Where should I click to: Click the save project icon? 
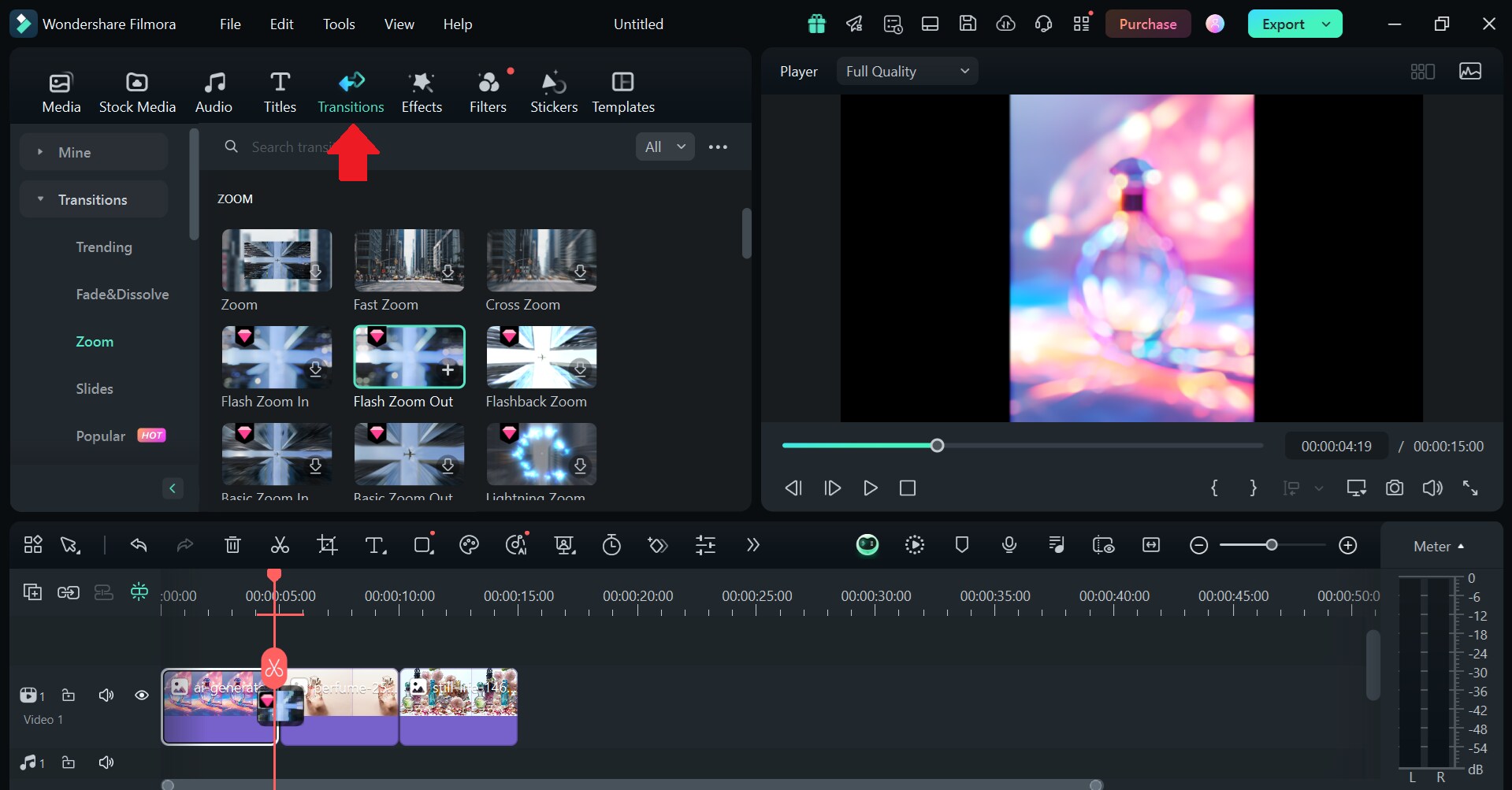(968, 24)
